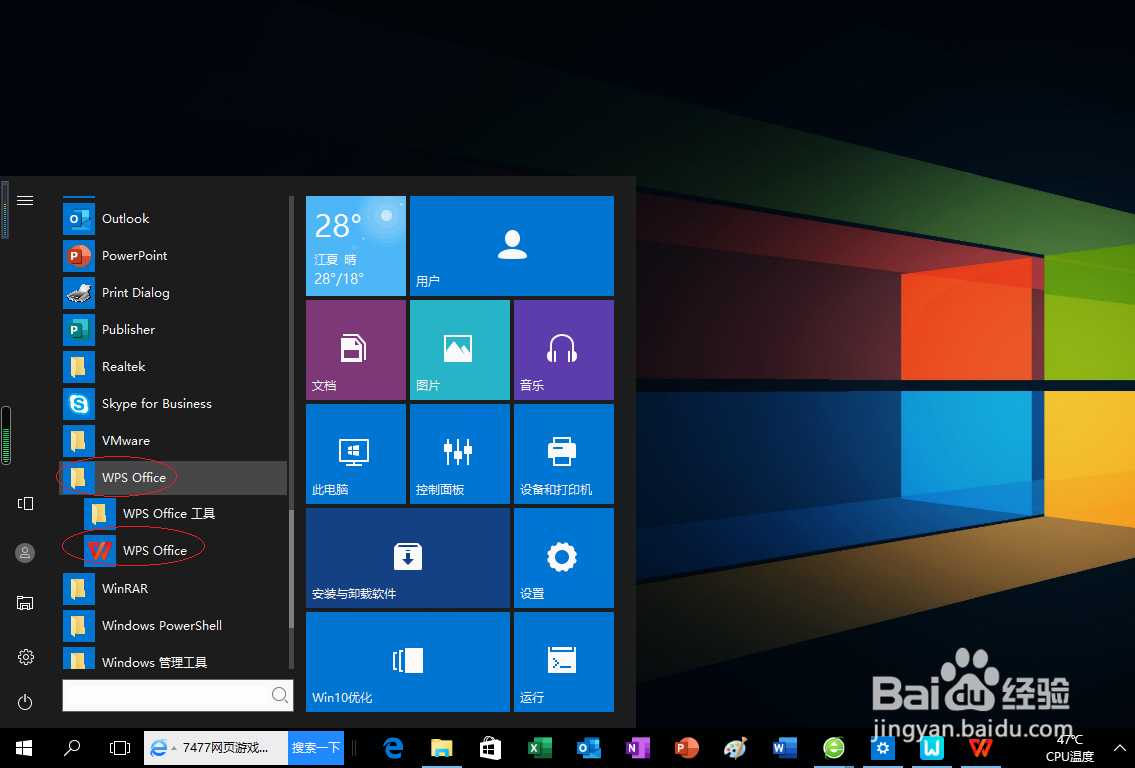The height and width of the screenshot is (768, 1135).
Task: Expand the WinRAR folder
Action: click(x=174, y=588)
